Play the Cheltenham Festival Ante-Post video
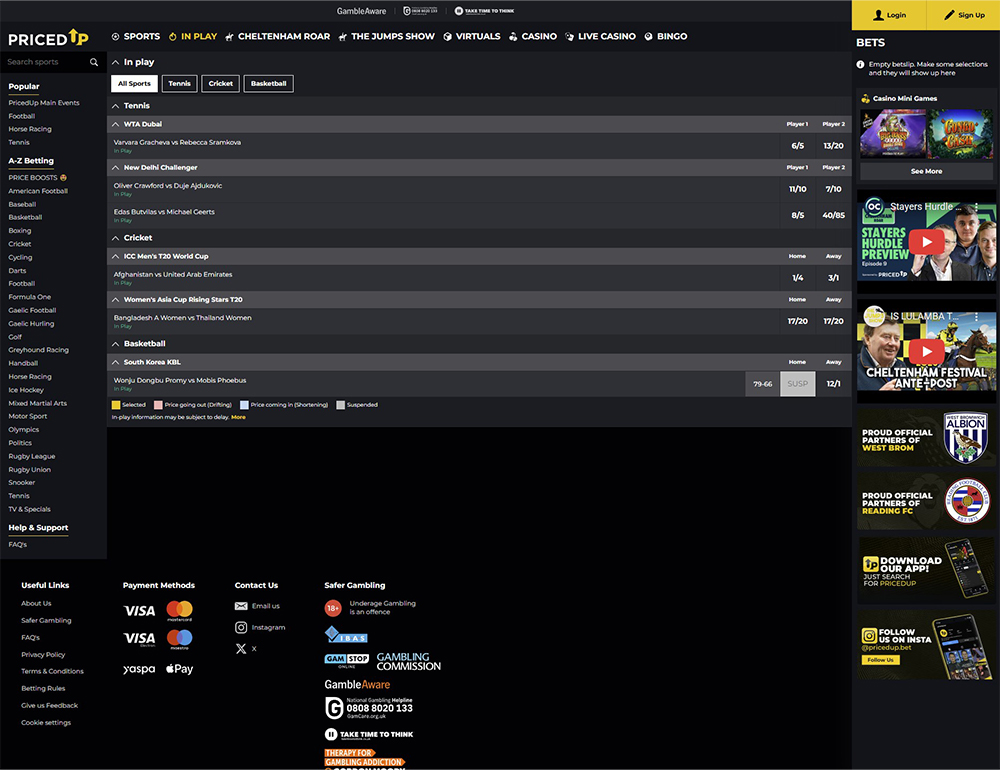The height and width of the screenshot is (770, 1000). coord(926,350)
